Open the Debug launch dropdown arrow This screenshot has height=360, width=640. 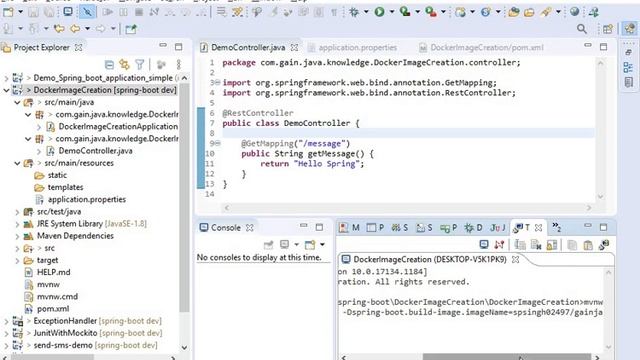pyautogui.click(x=366, y=12)
